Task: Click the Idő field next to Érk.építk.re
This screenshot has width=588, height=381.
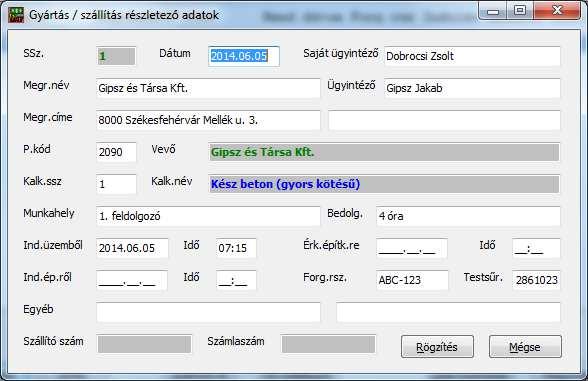Action: (536, 248)
